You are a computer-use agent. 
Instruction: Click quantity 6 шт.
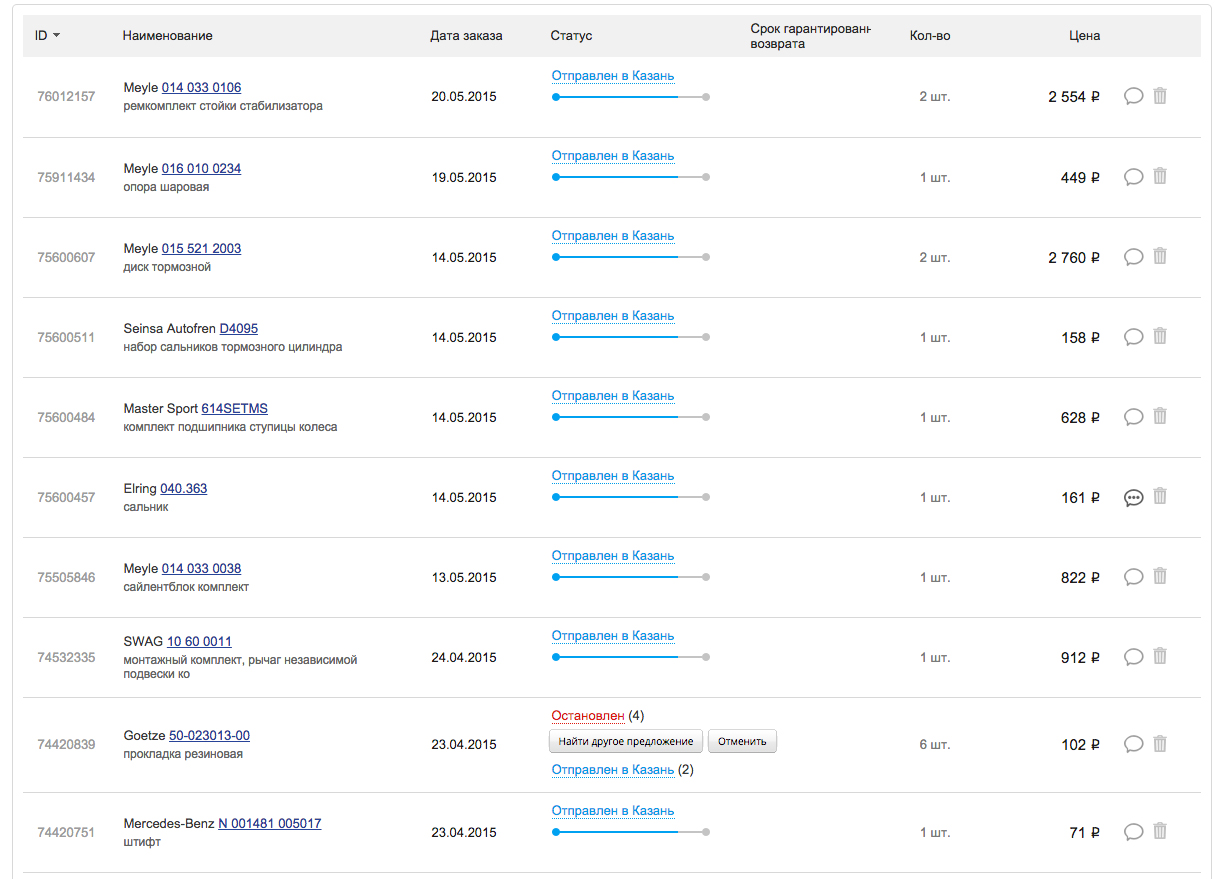(x=935, y=744)
